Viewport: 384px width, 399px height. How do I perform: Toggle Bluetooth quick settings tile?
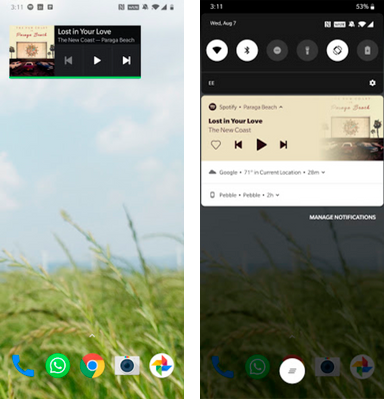(247, 50)
